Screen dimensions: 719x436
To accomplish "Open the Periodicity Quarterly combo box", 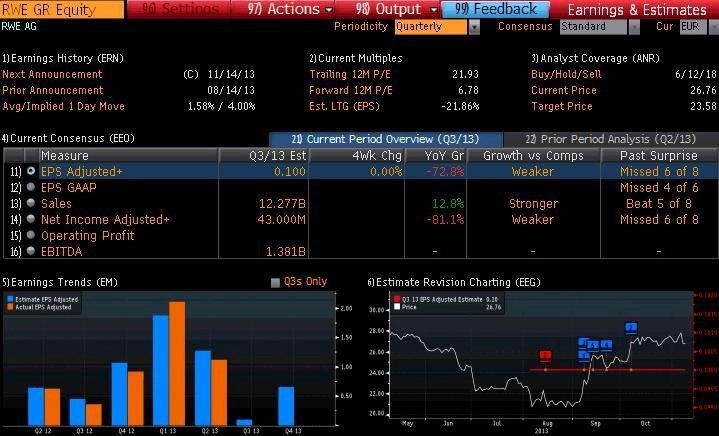I will click(x=431, y=27).
